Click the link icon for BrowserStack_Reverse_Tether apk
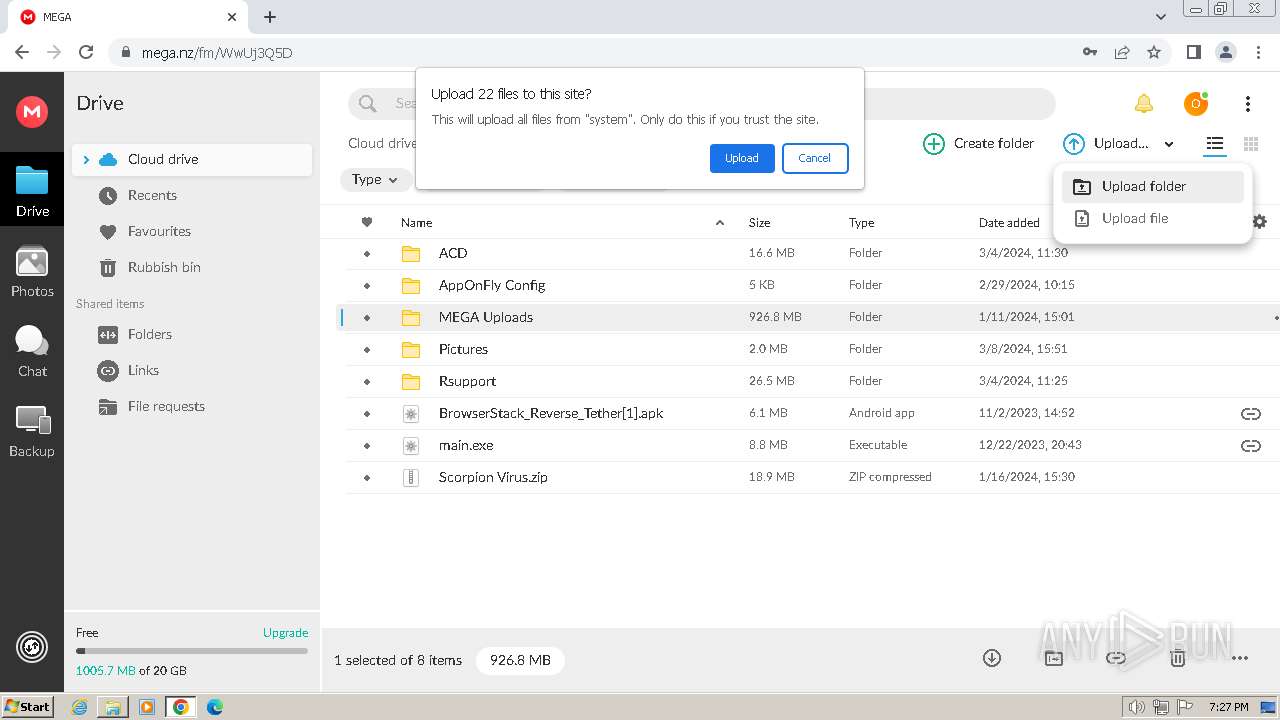 tap(1250, 414)
